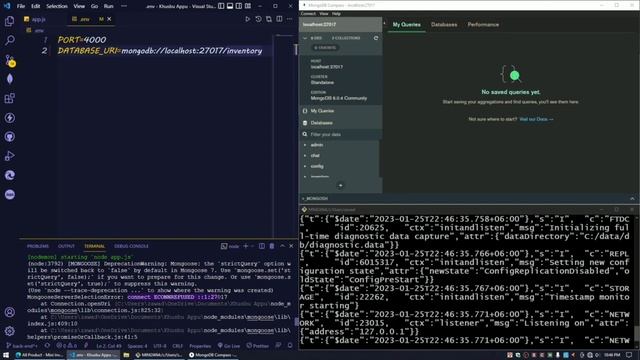Open Help menu in MongoDB Compass
640x360 pixels.
336,13
